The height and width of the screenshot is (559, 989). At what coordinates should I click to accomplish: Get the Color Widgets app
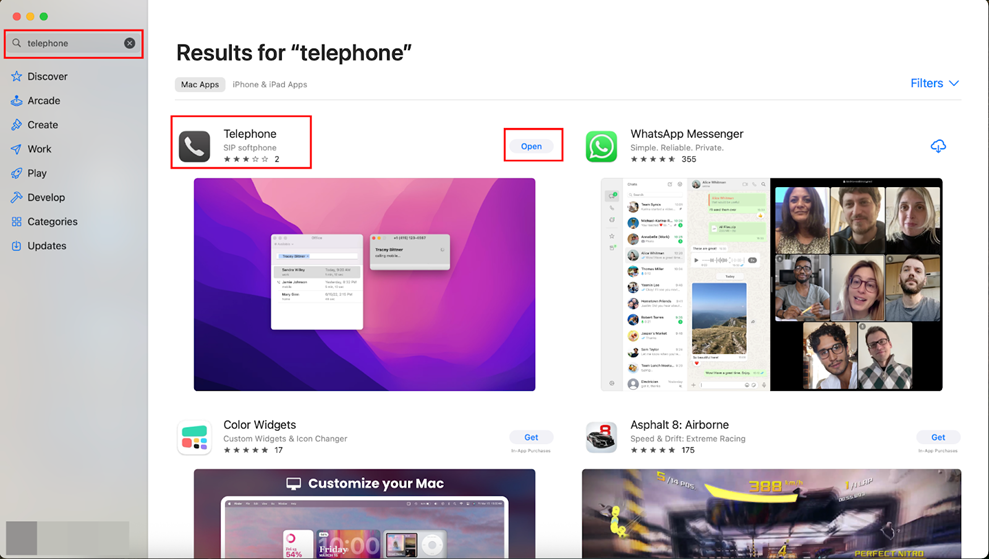click(x=531, y=437)
